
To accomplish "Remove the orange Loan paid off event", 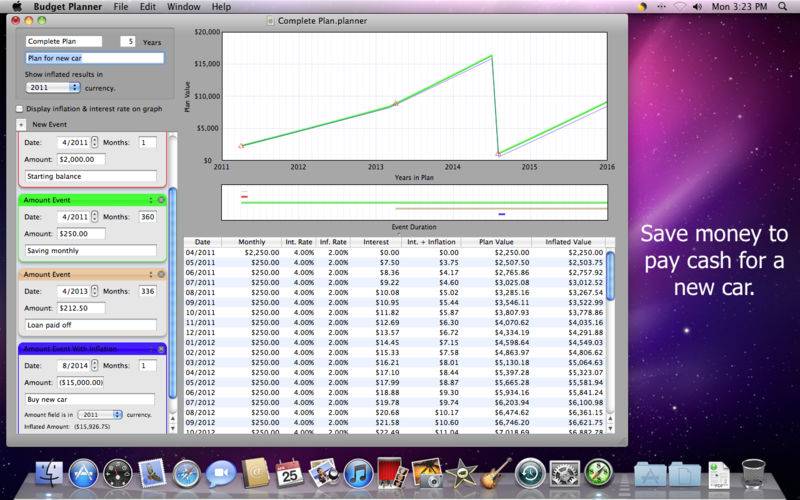I will pos(161,274).
